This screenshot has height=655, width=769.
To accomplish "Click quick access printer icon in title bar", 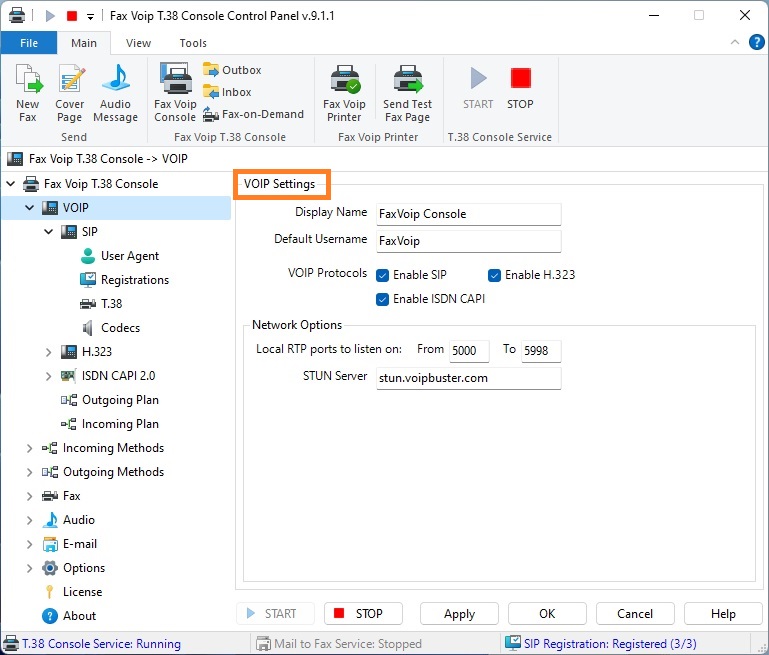I will 17,15.
